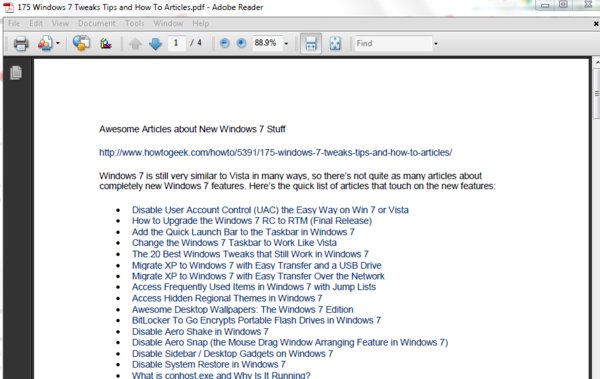Screen dimensions: 600x379
Task: Open the Window menu
Action: (168, 23)
